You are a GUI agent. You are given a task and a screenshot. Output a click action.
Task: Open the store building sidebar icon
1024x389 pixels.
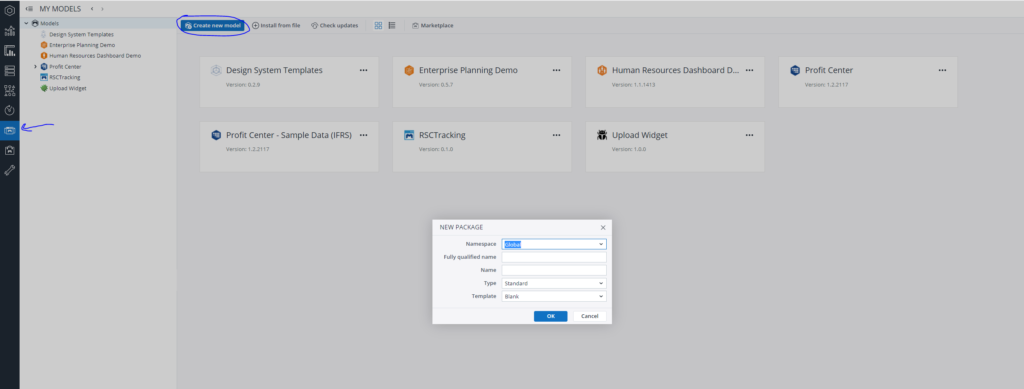pos(10,150)
